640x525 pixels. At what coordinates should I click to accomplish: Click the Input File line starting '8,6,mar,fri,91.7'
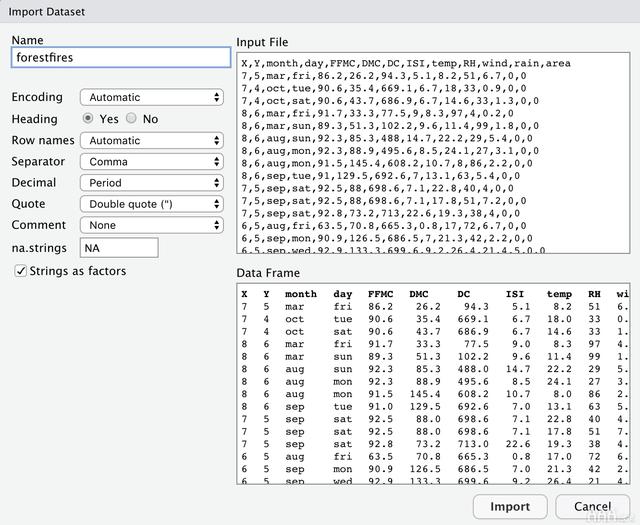click(377, 113)
